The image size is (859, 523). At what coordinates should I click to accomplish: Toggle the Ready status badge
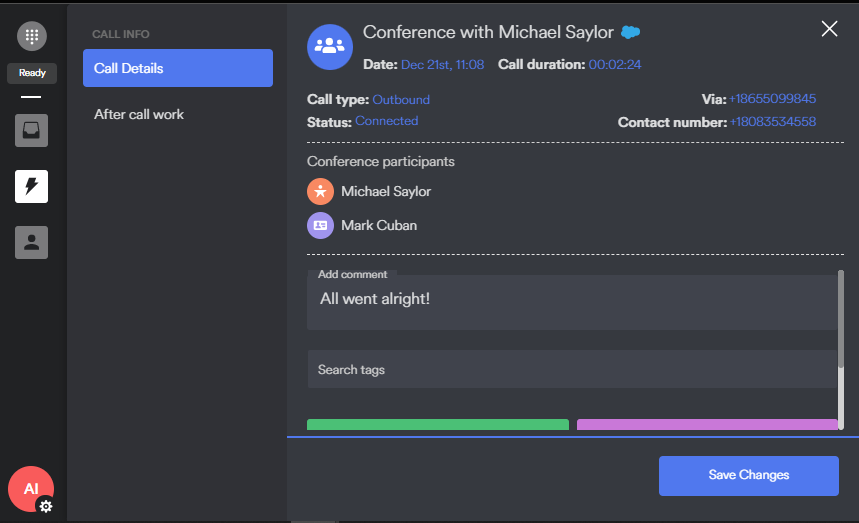[x=32, y=73]
